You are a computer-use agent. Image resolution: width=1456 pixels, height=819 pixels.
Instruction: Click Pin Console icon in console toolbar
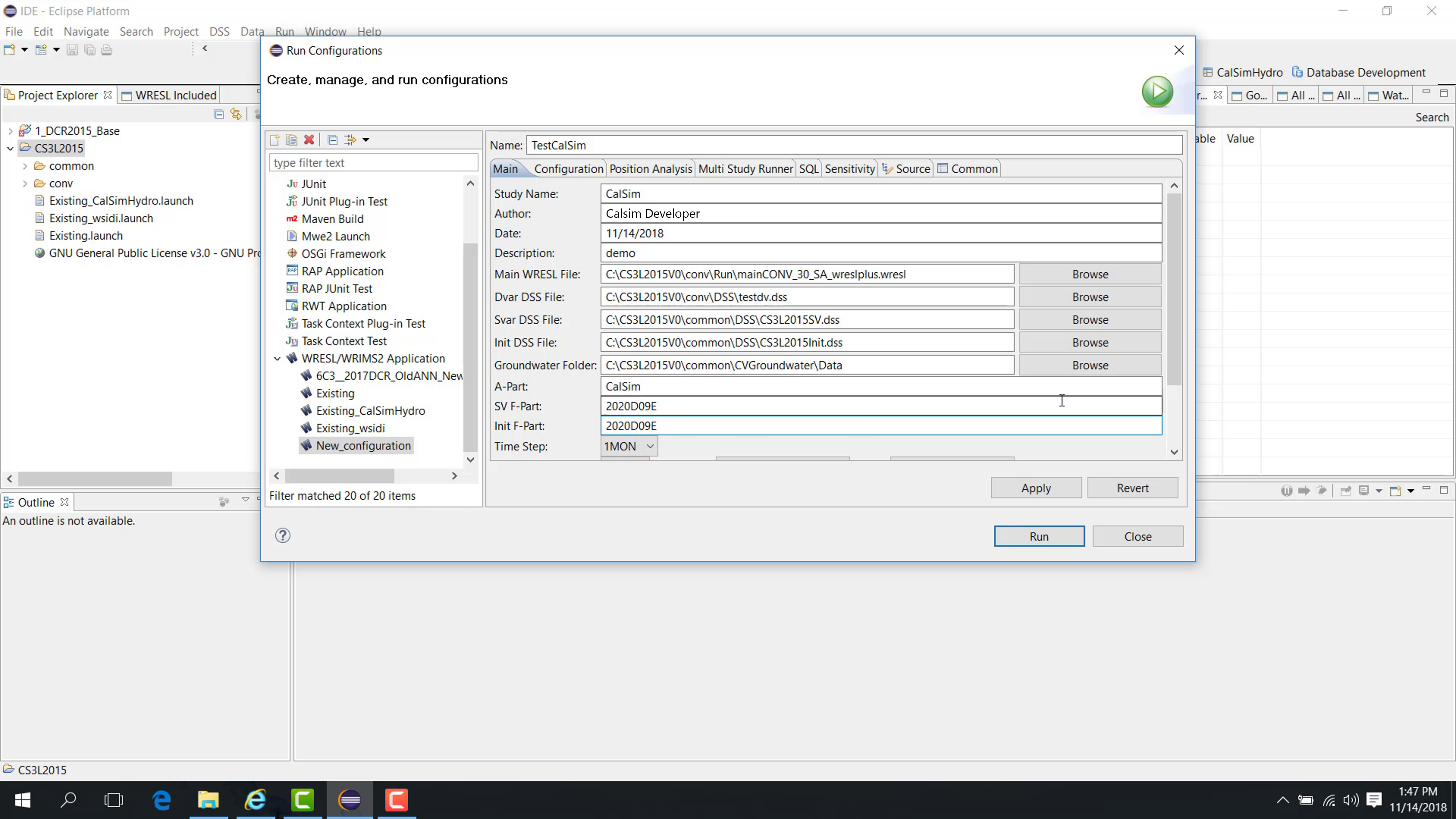coord(1346,491)
